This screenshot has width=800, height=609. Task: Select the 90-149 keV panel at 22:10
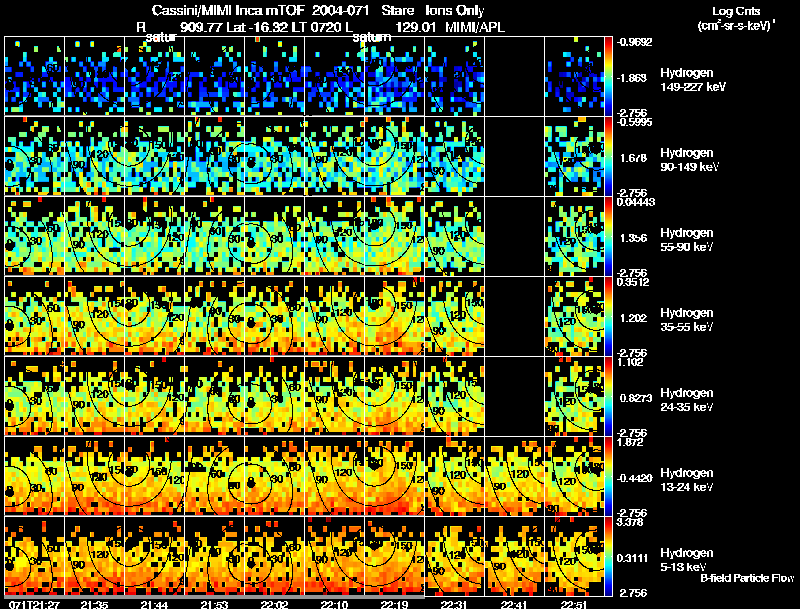coord(334,156)
